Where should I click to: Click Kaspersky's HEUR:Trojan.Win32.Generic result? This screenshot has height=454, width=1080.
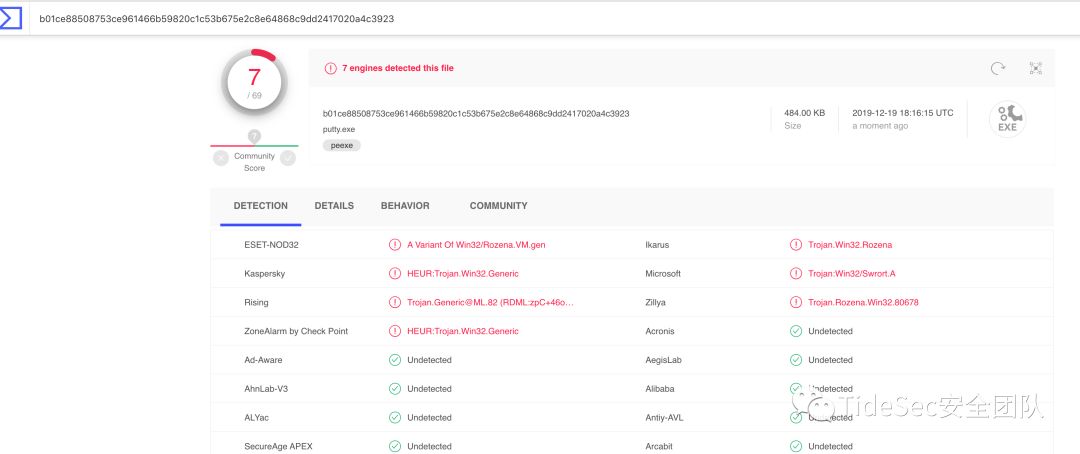point(462,273)
